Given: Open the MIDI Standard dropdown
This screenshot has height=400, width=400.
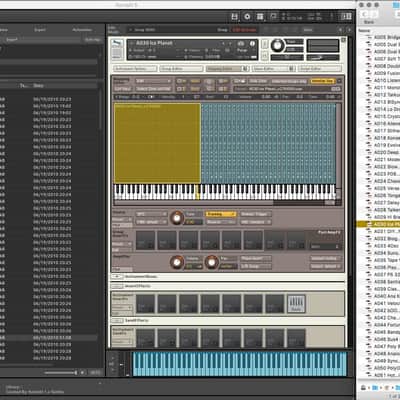Looking at the screenshot, I should [x=256, y=222].
